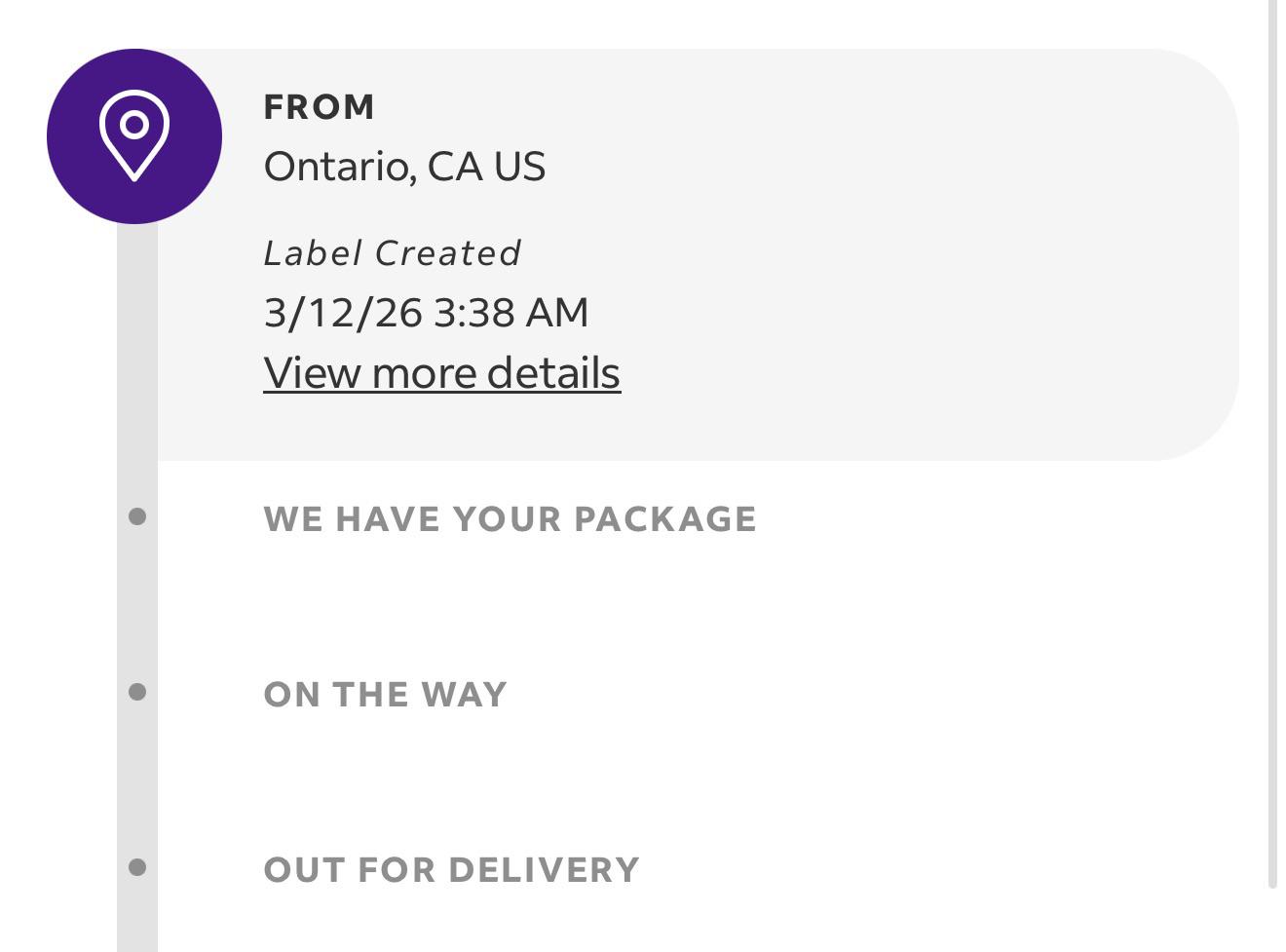Viewport: 1286px width, 952px height.
Task: Click the Ontario, CA US origin text
Action: pos(404,167)
